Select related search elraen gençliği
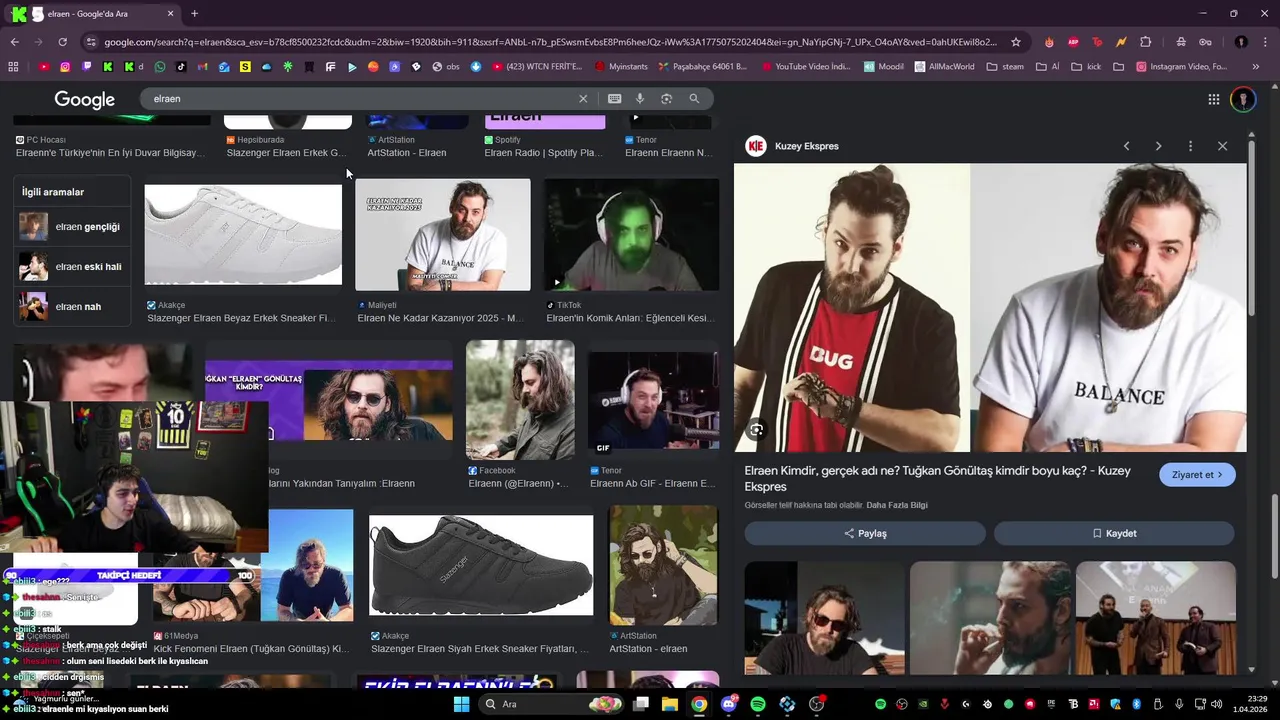Screen dimensions: 1280x720 tap(72, 227)
